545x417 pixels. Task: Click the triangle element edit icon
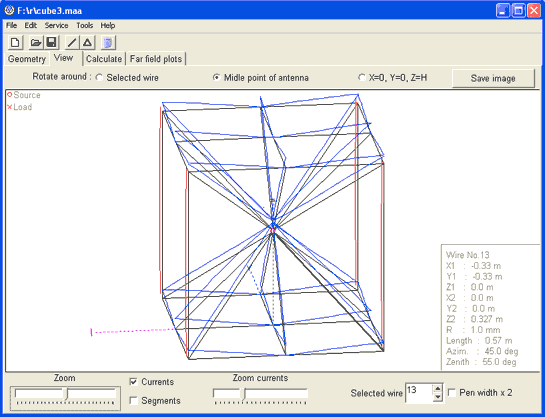click(x=88, y=43)
